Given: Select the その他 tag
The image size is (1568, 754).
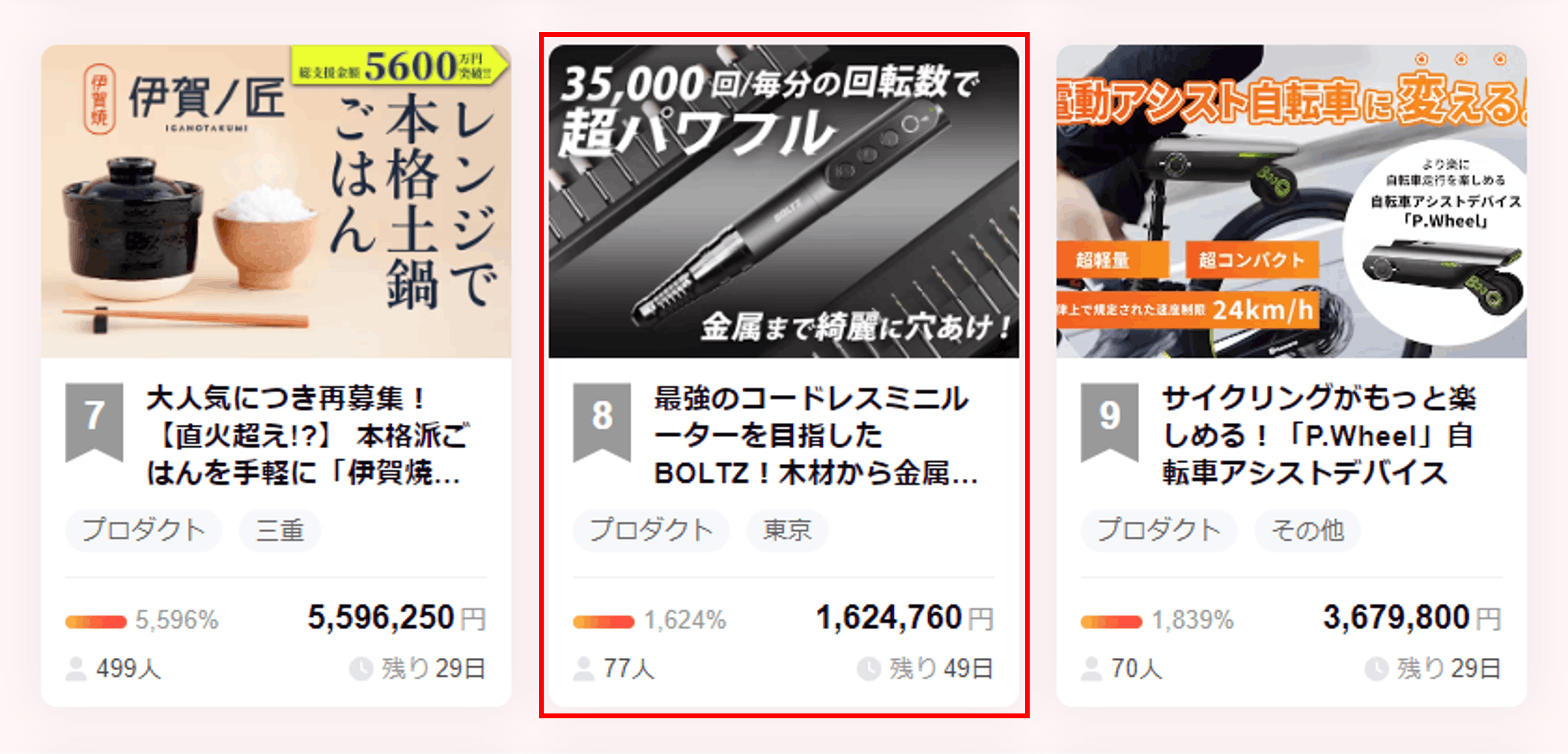Looking at the screenshot, I should click(1308, 530).
